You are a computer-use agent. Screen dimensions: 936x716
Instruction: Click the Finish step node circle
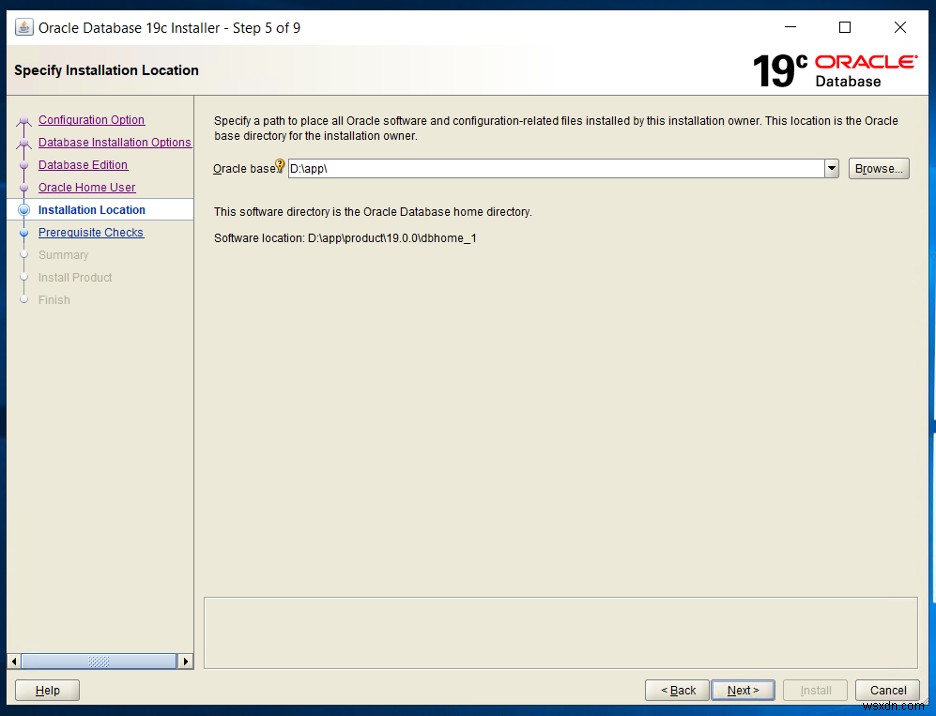point(25,300)
